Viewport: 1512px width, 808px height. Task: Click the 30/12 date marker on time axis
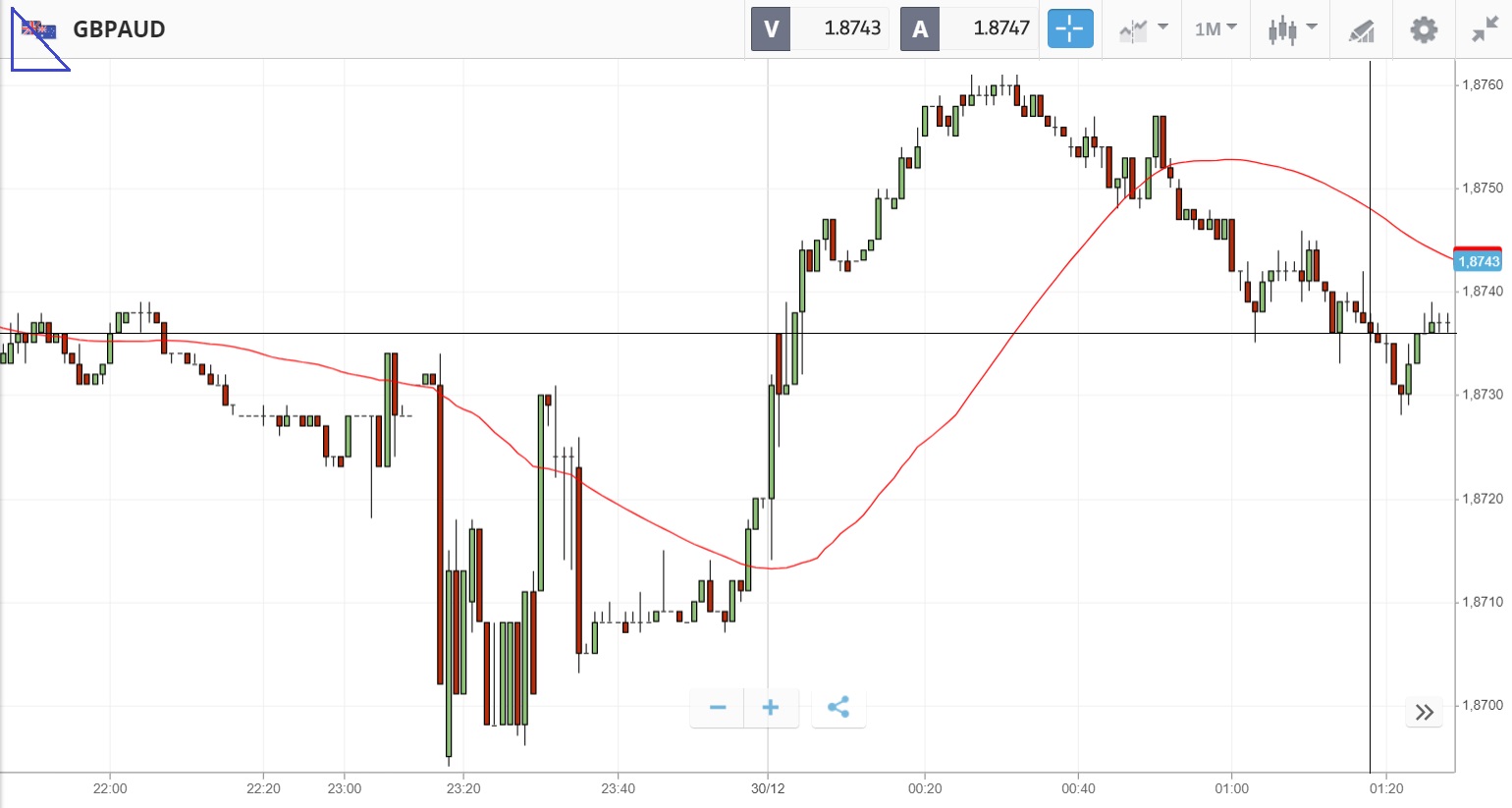tap(768, 788)
